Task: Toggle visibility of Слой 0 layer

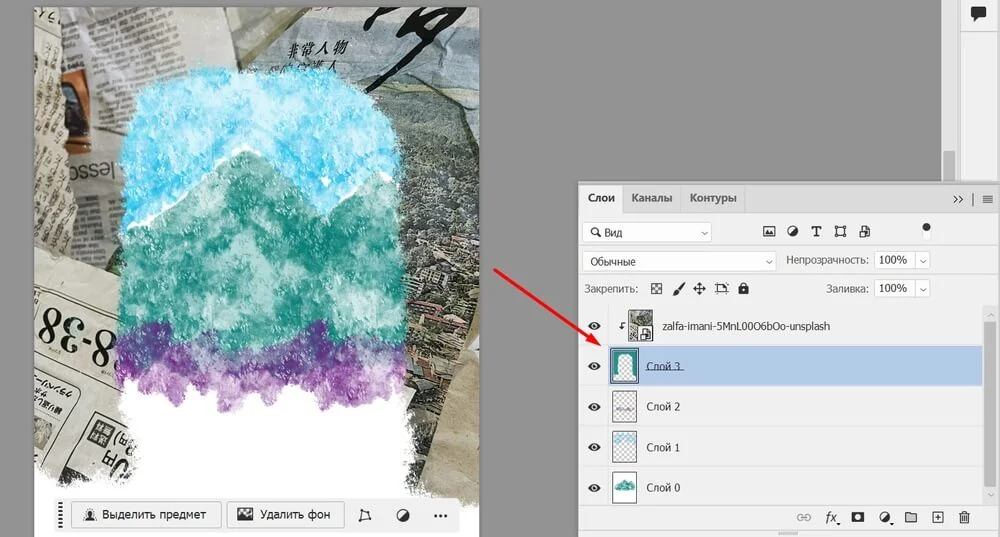Action: click(594, 488)
